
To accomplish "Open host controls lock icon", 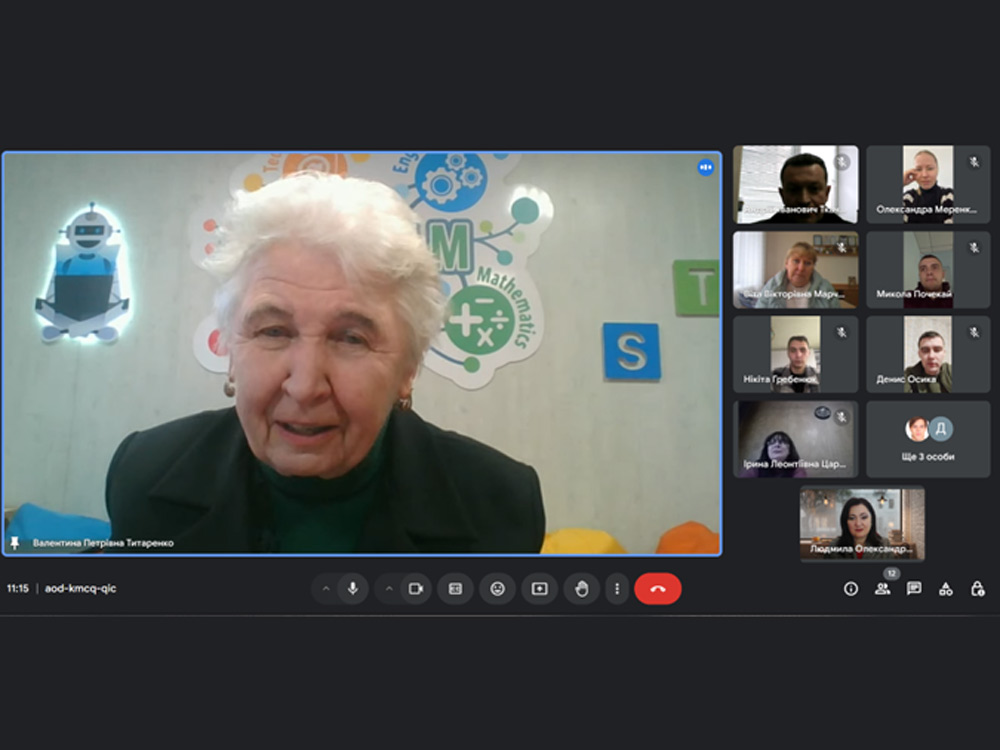I will pos(977,589).
